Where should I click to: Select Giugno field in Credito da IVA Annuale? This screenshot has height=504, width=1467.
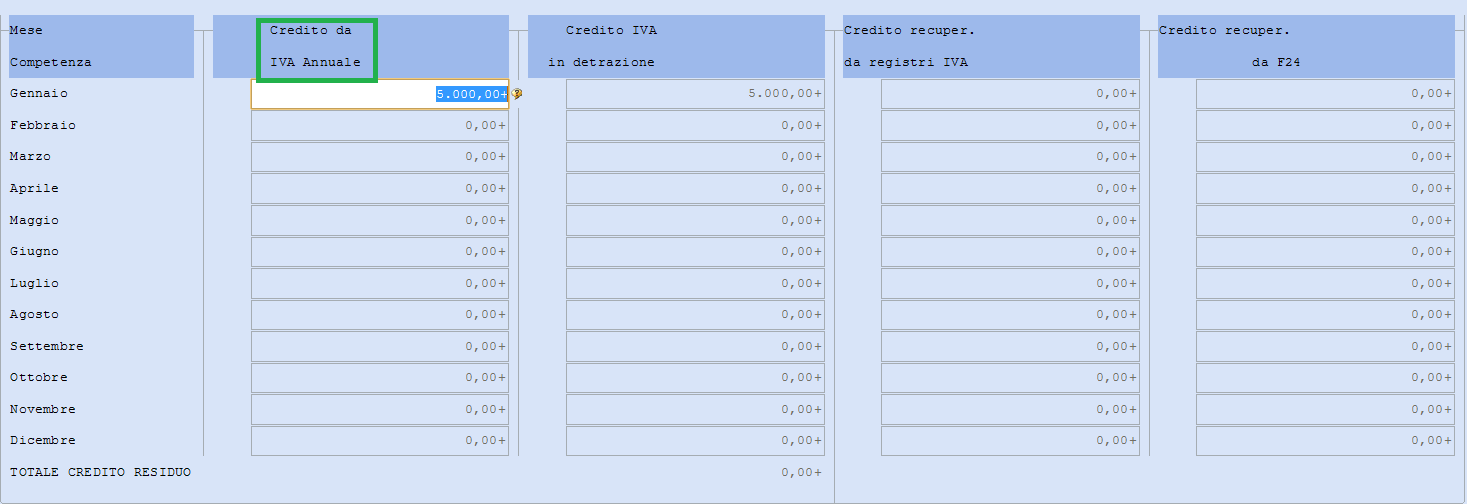click(380, 251)
